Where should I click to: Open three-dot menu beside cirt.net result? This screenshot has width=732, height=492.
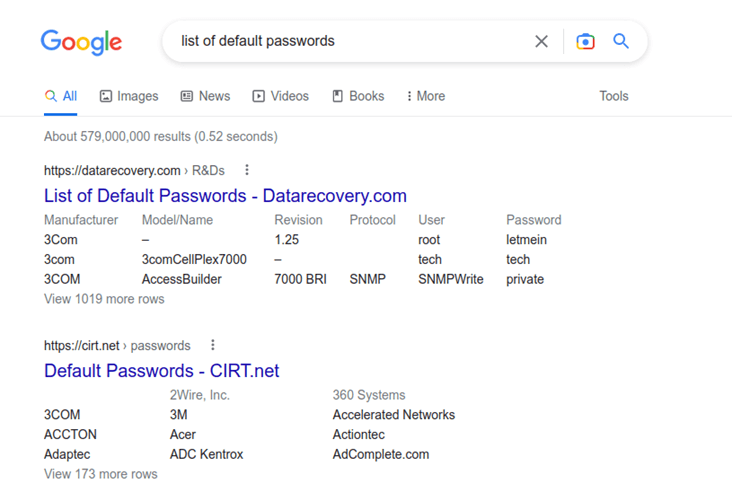tap(213, 345)
